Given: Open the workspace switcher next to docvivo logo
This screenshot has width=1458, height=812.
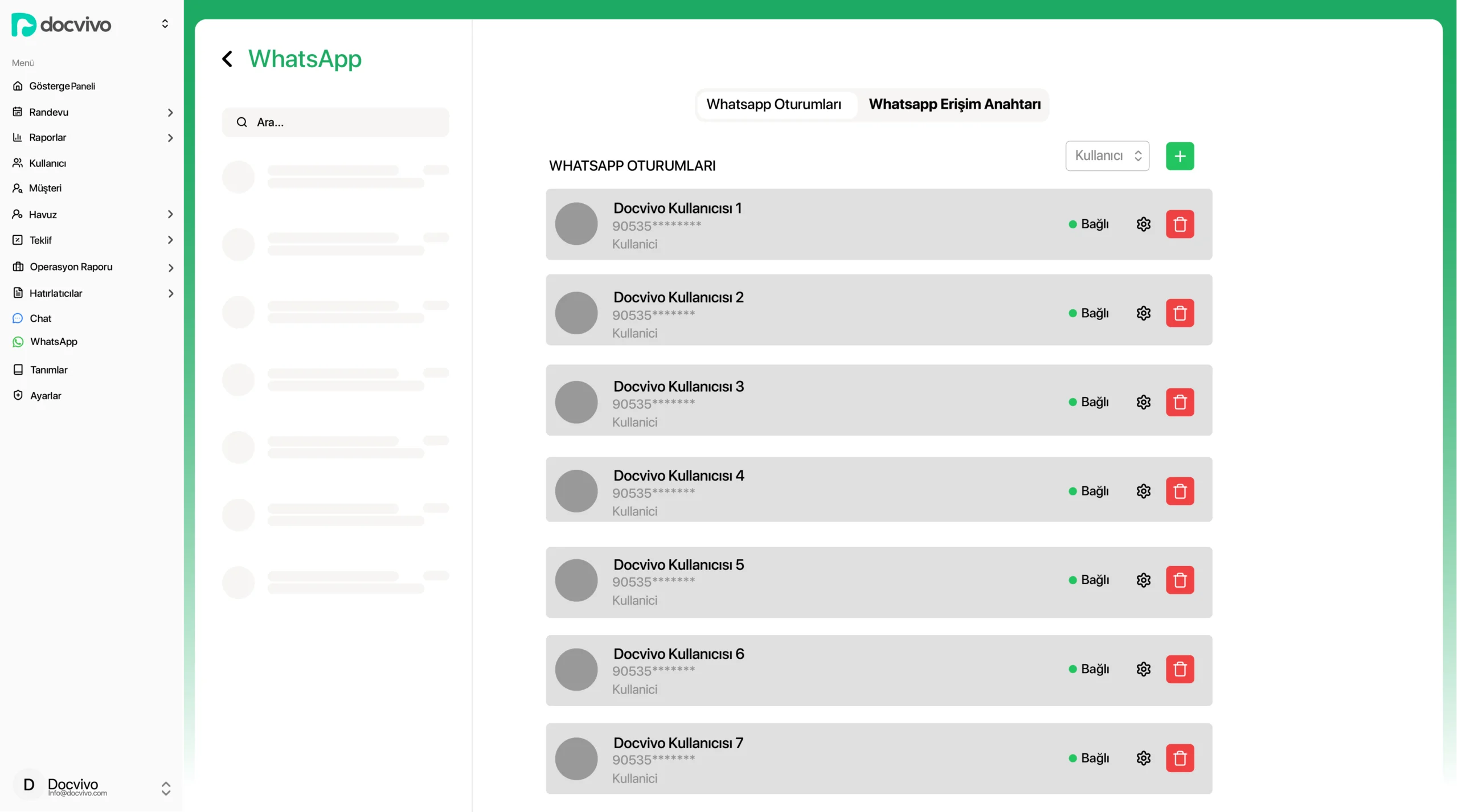Looking at the screenshot, I should pyautogui.click(x=165, y=24).
